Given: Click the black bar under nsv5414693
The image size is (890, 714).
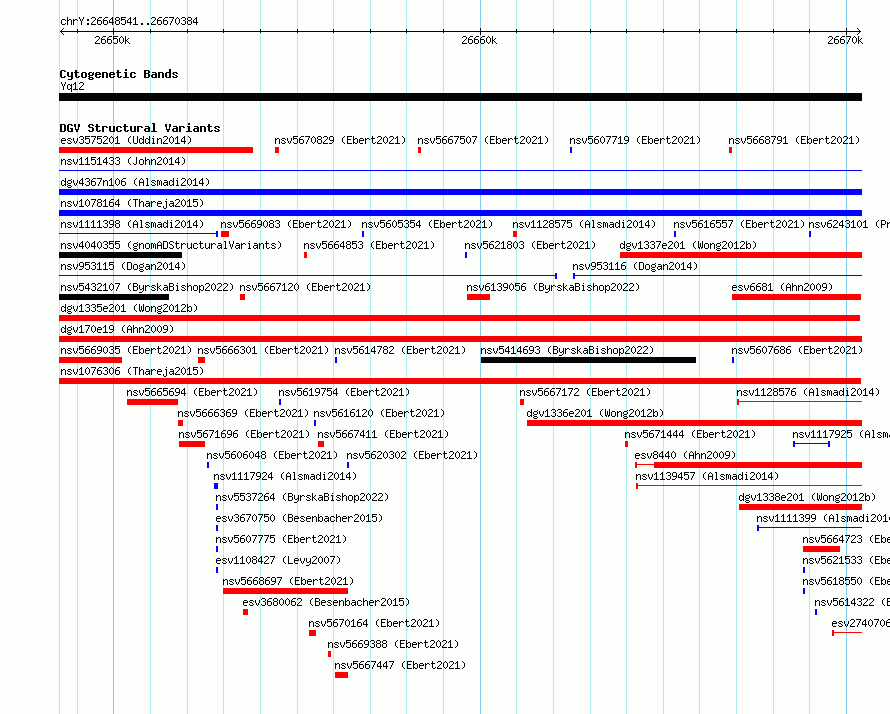Looking at the screenshot, I should pyautogui.click(x=588, y=360).
